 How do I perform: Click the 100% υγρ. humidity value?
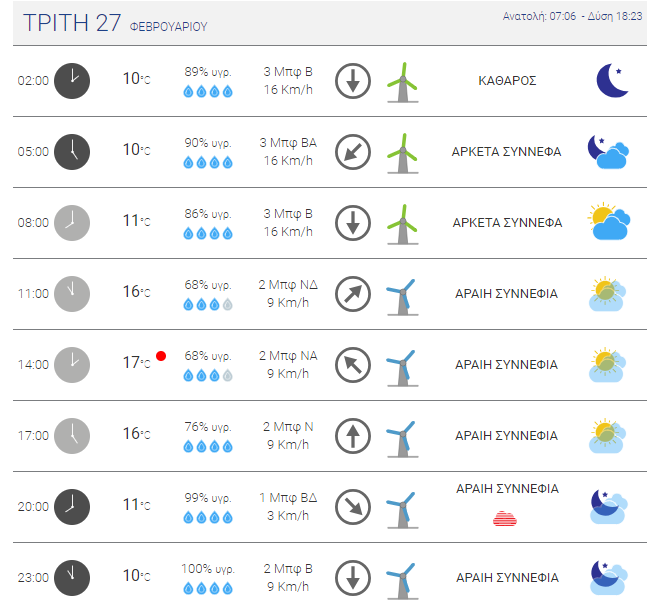(x=208, y=569)
